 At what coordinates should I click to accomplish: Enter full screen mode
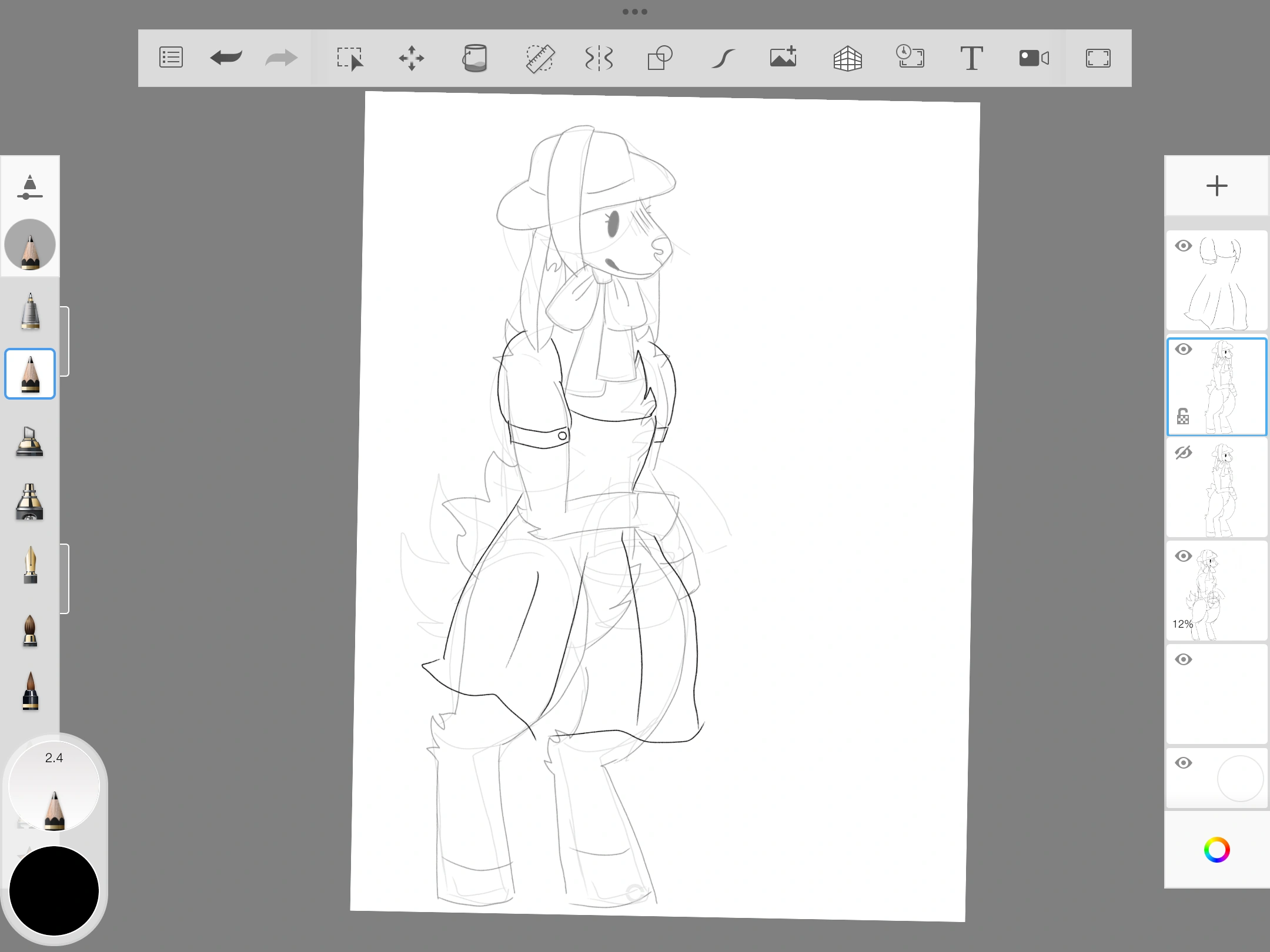pos(1098,58)
